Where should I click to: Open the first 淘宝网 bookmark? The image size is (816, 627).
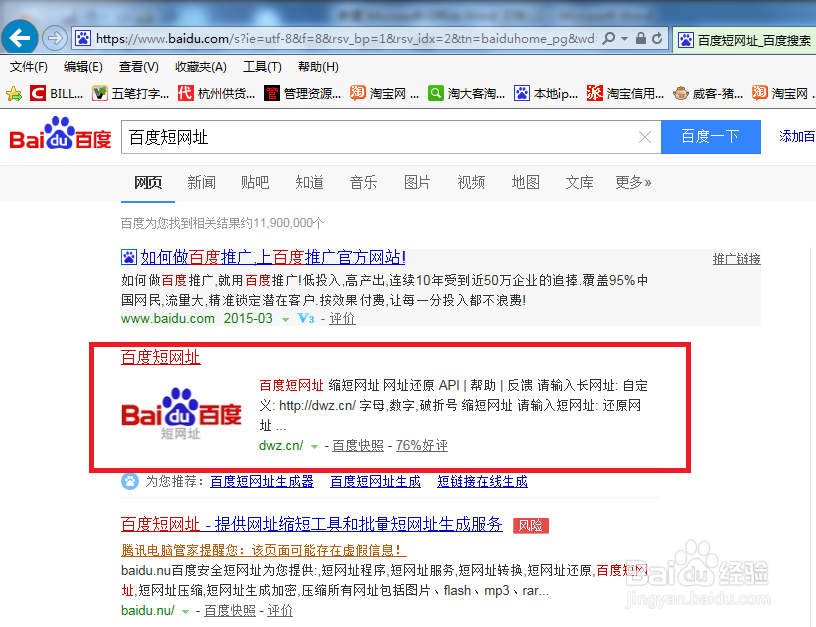[384, 94]
